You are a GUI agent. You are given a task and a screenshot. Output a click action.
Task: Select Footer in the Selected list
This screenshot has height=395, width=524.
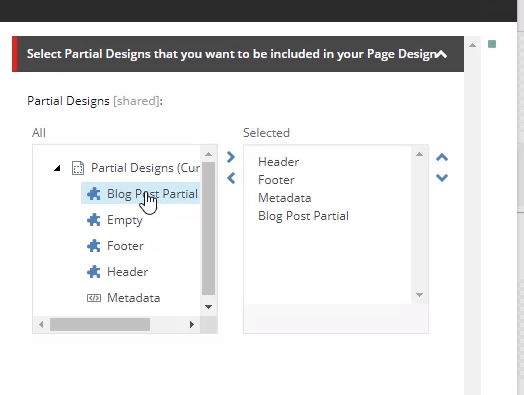coord(276,180)
